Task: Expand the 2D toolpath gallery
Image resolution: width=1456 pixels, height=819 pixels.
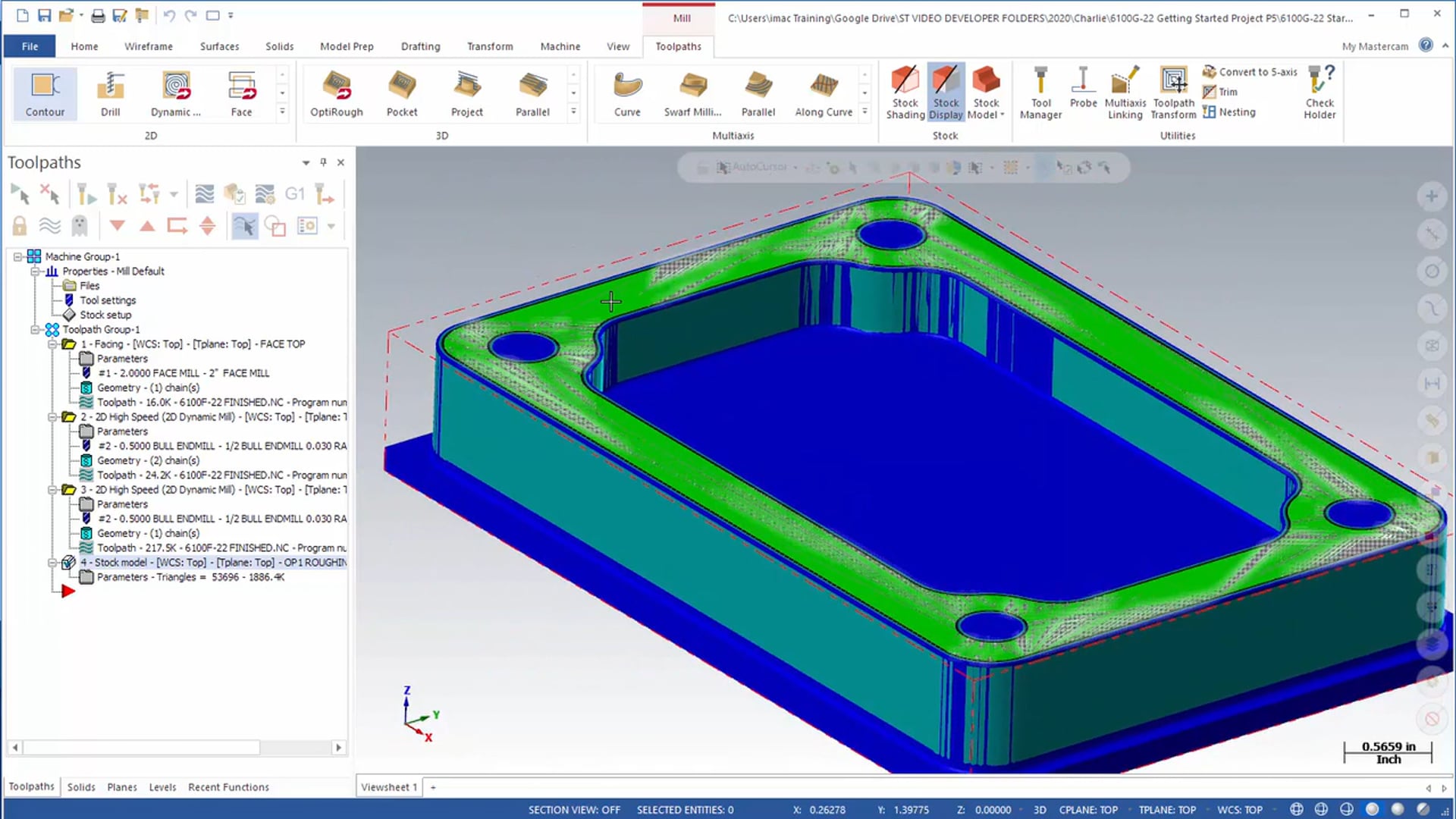Action: [282, 111]
